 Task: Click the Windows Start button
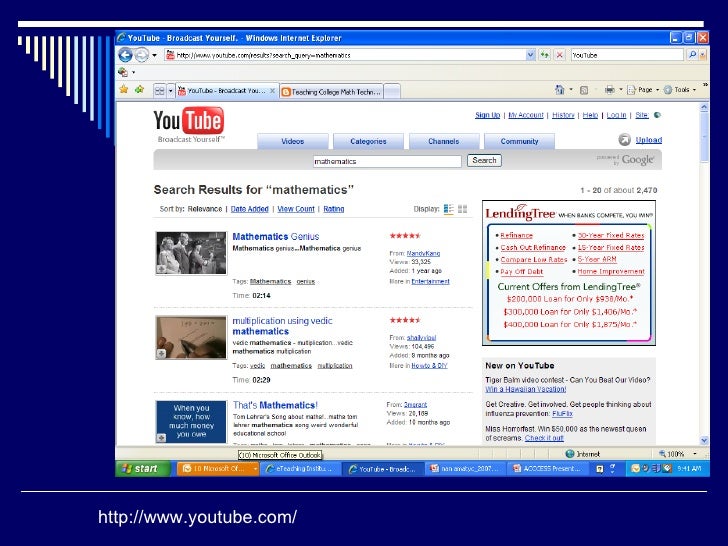[143, 468]
